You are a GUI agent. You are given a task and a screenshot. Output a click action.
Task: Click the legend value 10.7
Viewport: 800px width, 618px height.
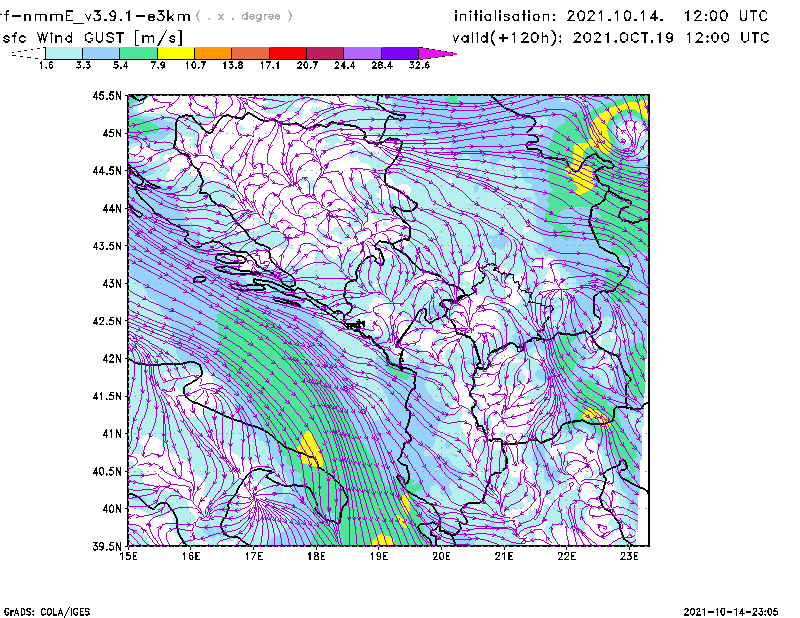click(195, 65)
